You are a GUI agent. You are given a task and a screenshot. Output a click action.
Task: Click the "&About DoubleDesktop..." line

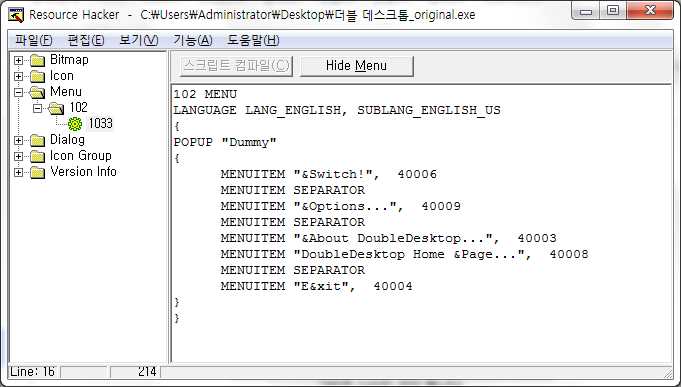(388, 238)
